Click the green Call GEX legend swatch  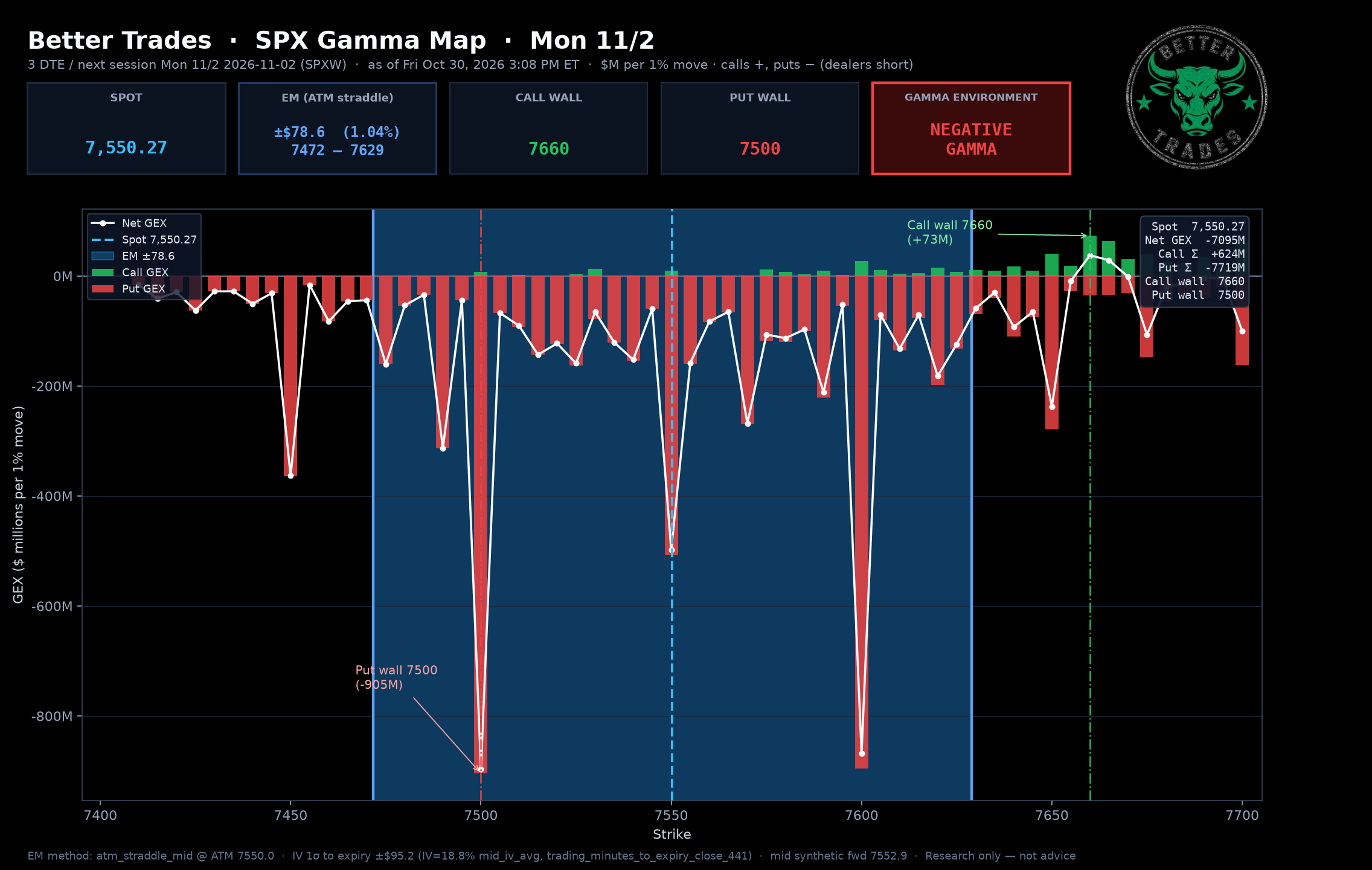[x=103, y=272]
